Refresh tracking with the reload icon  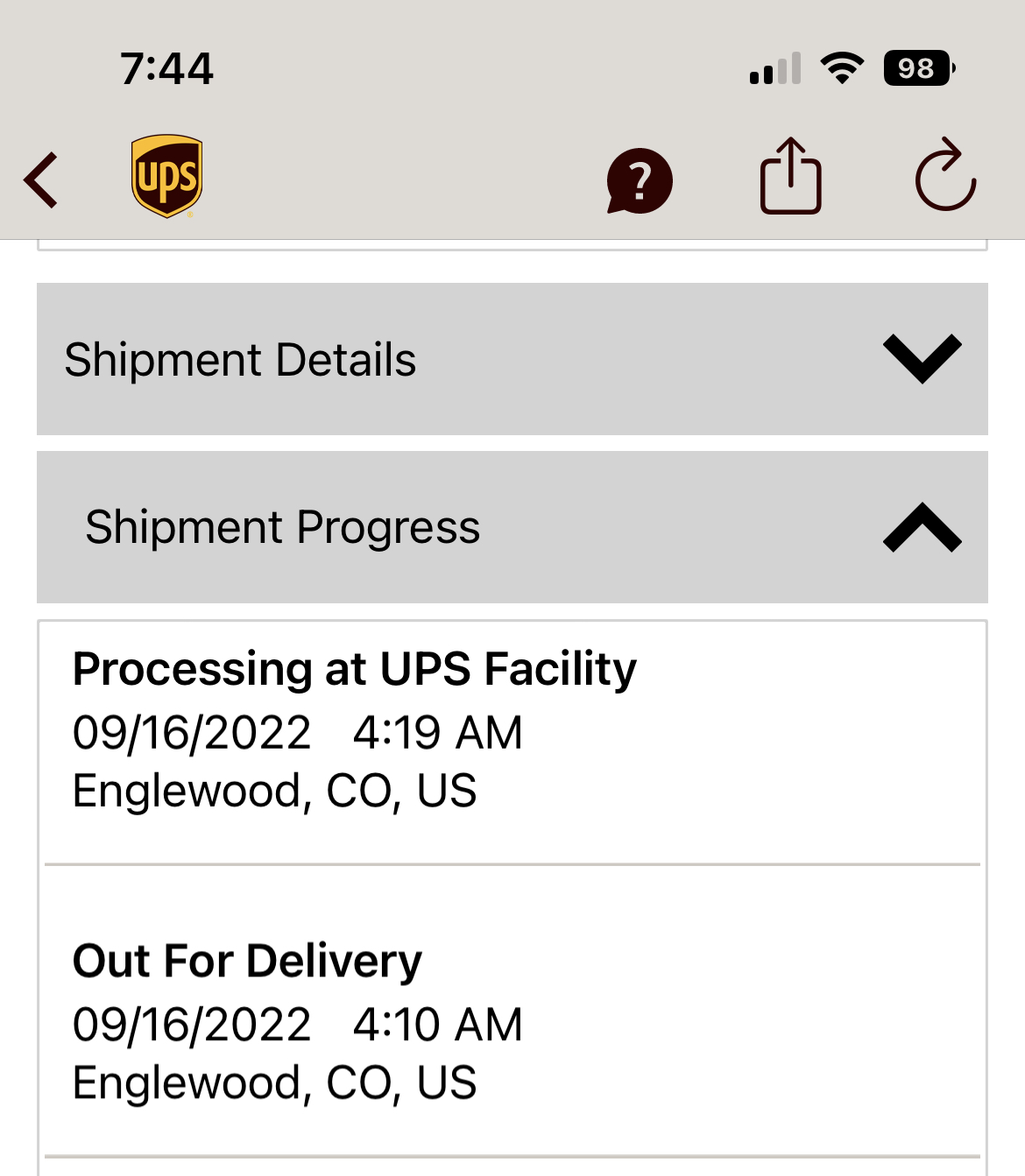945,176
